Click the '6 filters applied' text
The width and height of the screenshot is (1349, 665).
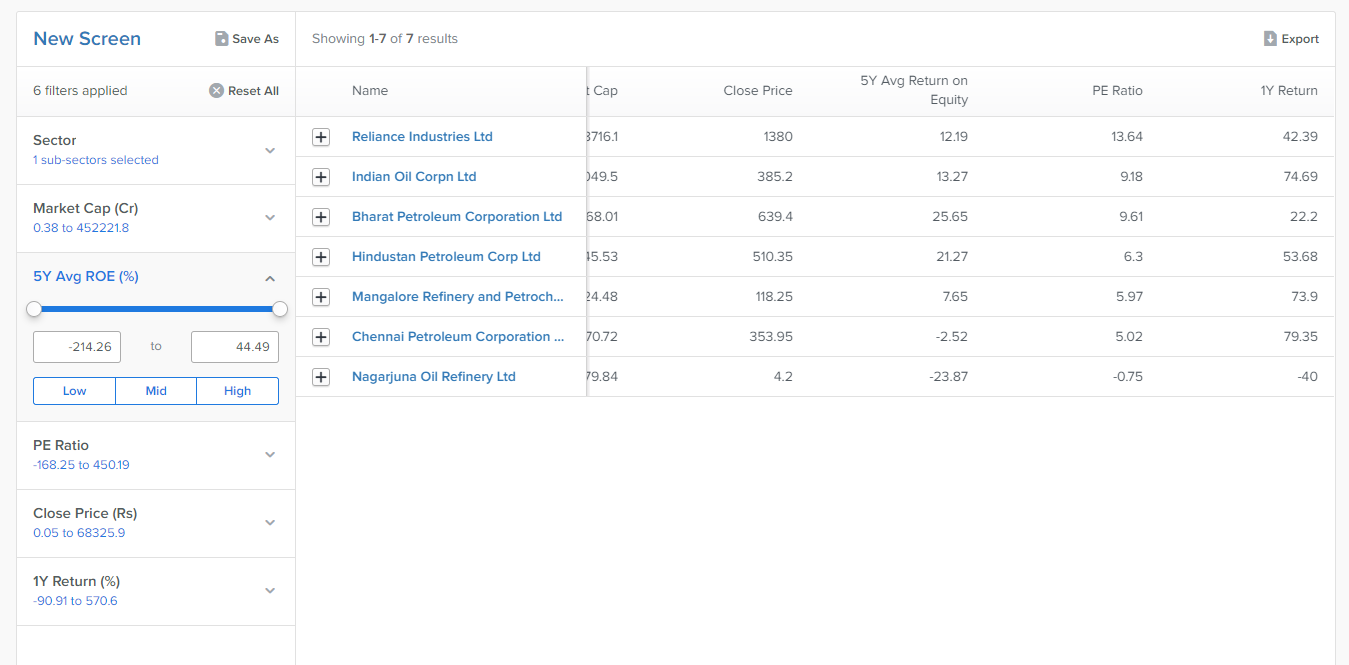coord(80,91)
